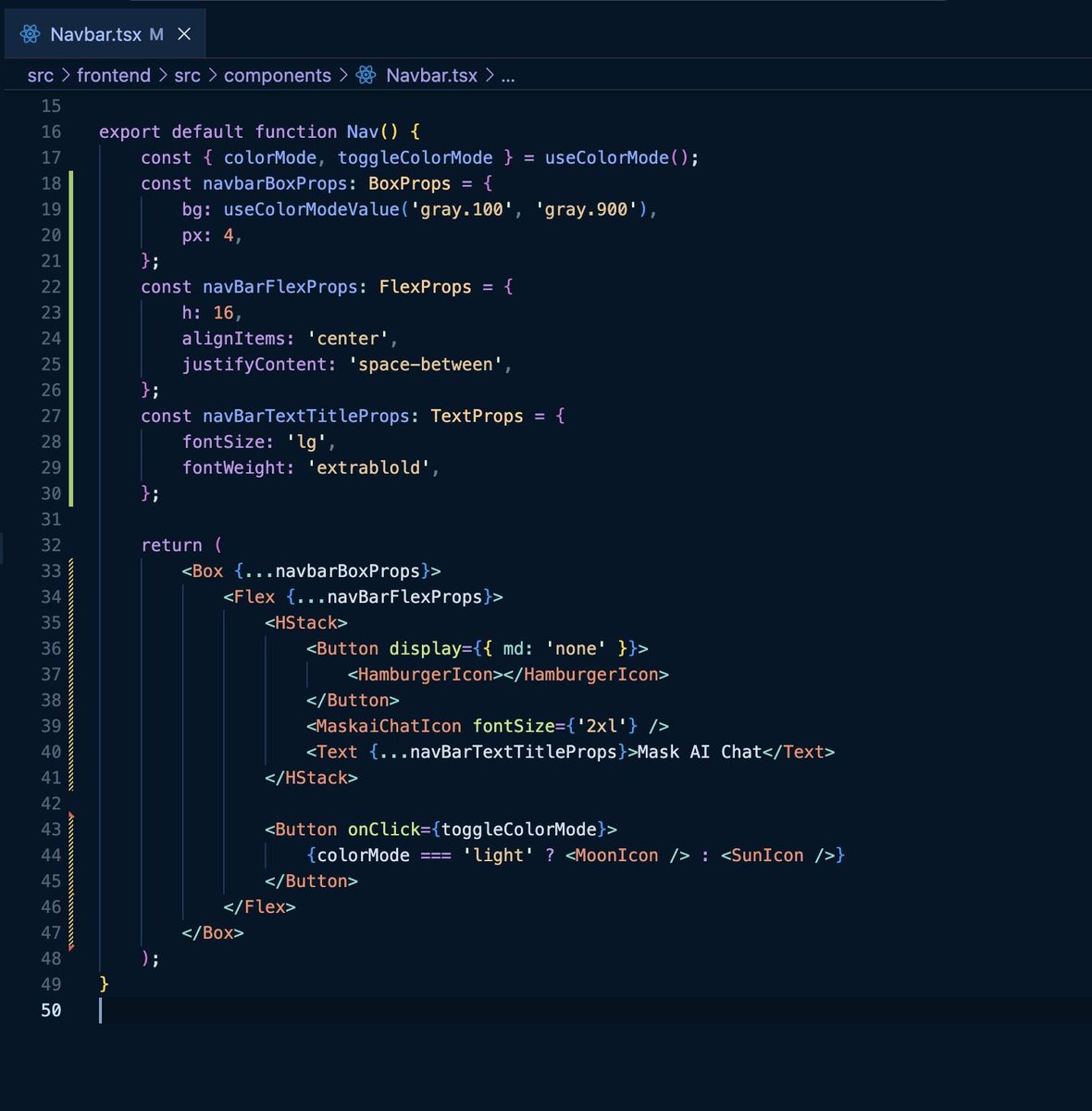The image size is (1092, 1111).
Task: Click the closing '</Flex>' tag
Action: tap(259, 907)
